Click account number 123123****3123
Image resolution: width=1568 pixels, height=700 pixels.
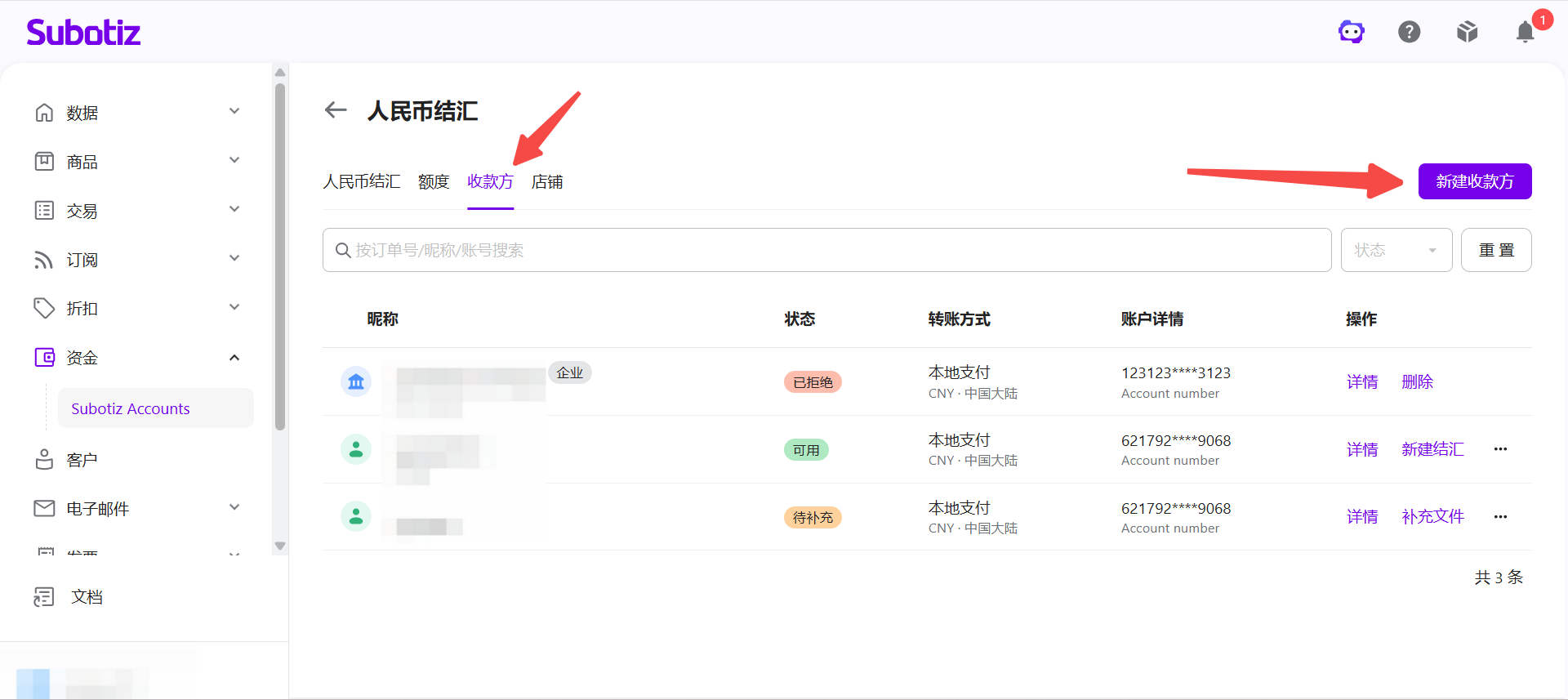click(x=1175, y=373)
